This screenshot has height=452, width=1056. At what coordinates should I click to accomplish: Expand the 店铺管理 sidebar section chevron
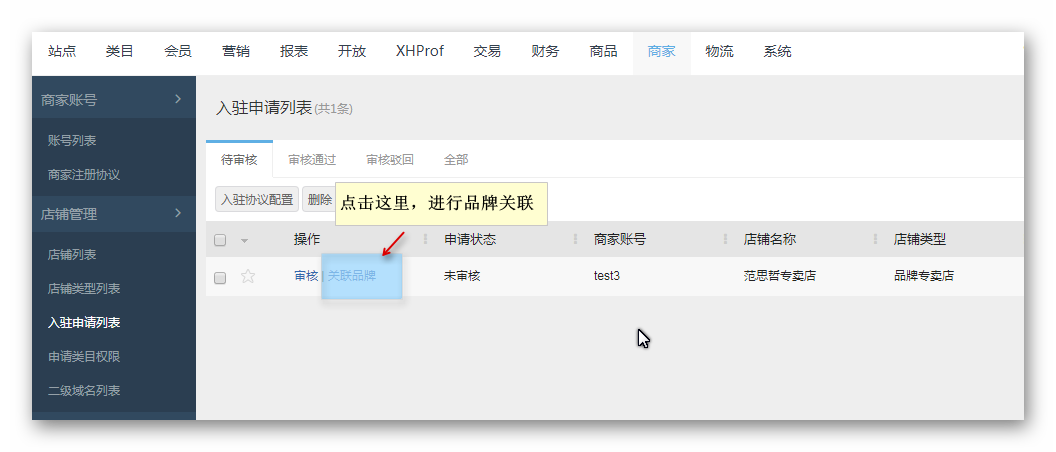tap(178, 213)
